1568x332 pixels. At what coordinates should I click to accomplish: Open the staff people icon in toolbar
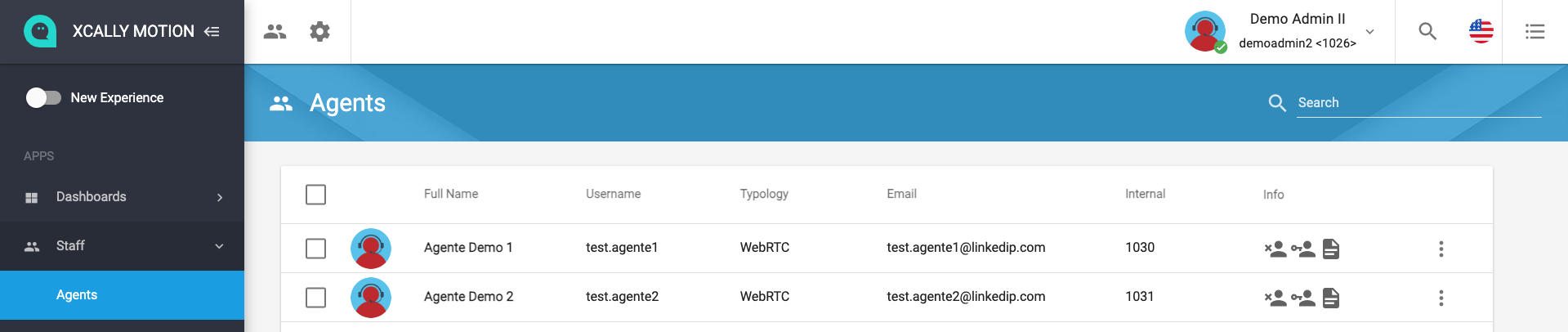click(x=275, y=32)
